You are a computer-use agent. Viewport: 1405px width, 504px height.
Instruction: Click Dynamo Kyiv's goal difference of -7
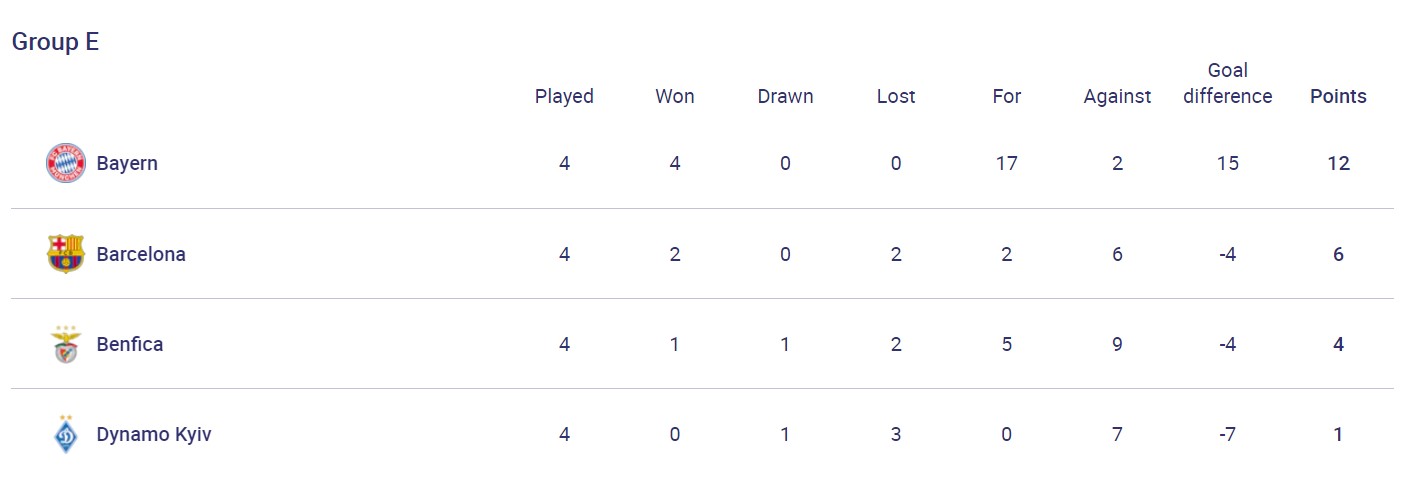(1228, 435)
